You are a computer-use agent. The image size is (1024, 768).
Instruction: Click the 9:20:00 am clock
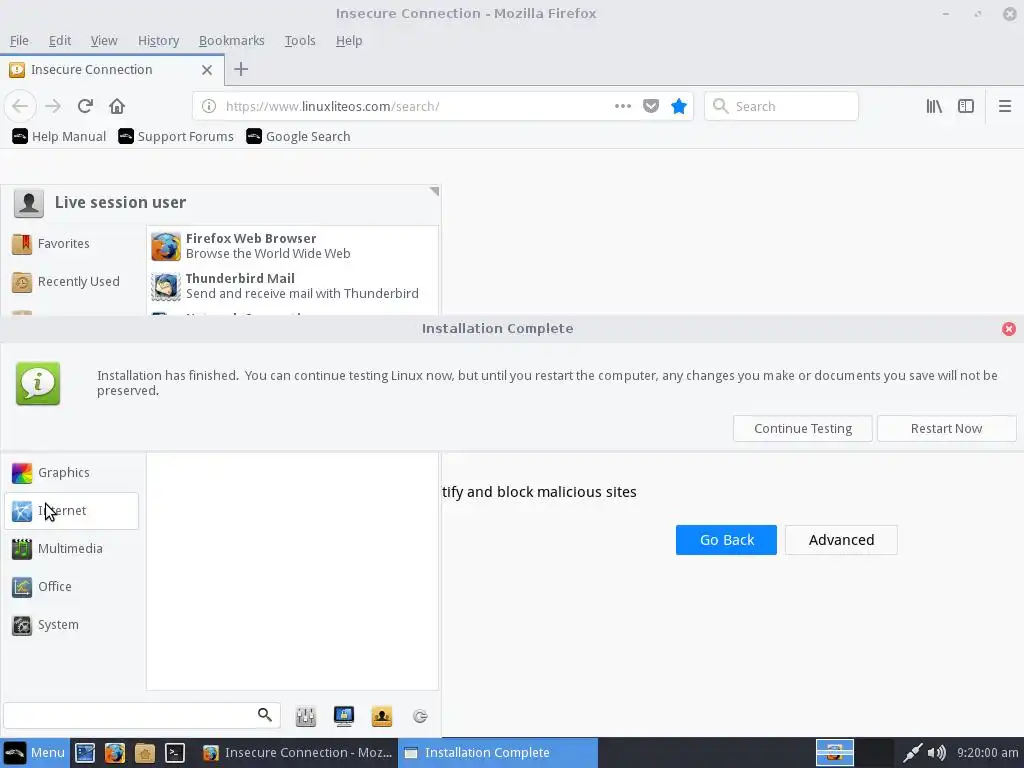987,753
